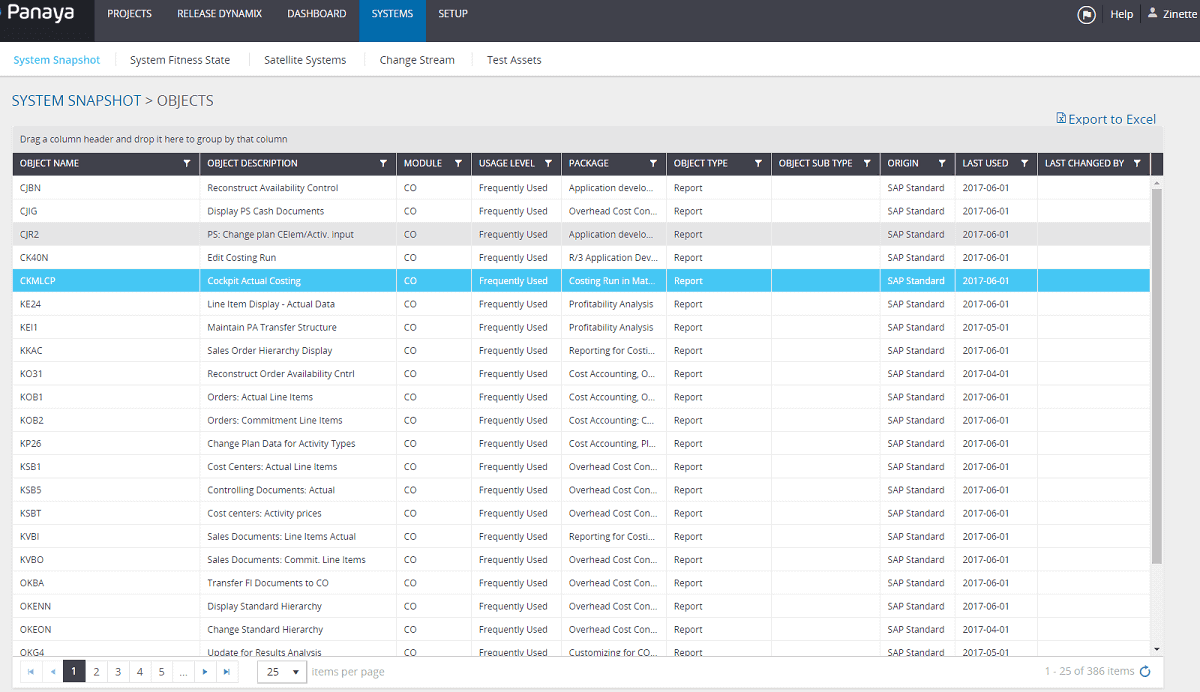Click 'Maintain PA Transfer Structure' cell

[298, 327]
